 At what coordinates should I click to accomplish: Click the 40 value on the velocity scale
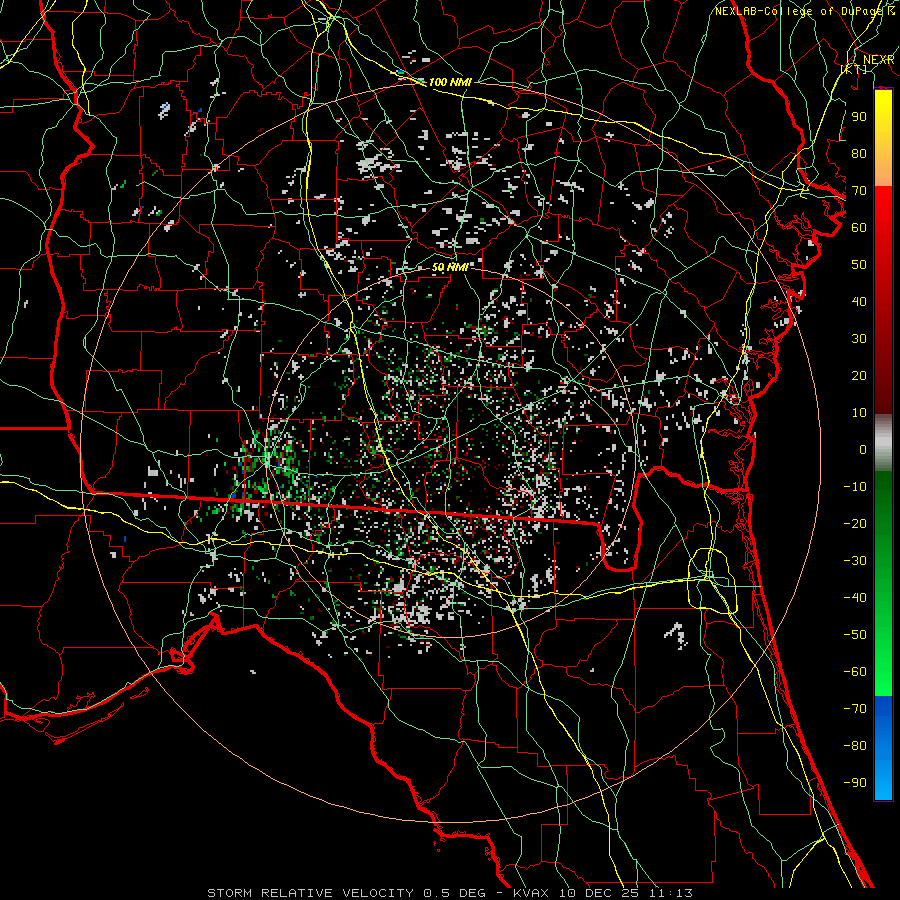(859, 301)
